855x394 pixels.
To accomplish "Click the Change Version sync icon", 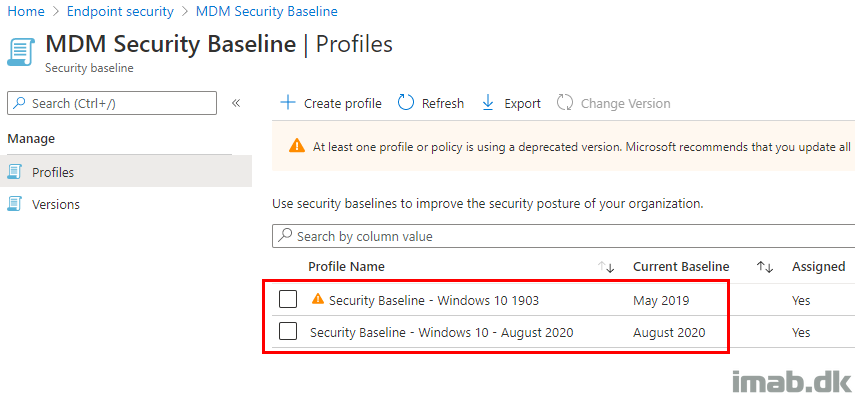I will 564,102.
